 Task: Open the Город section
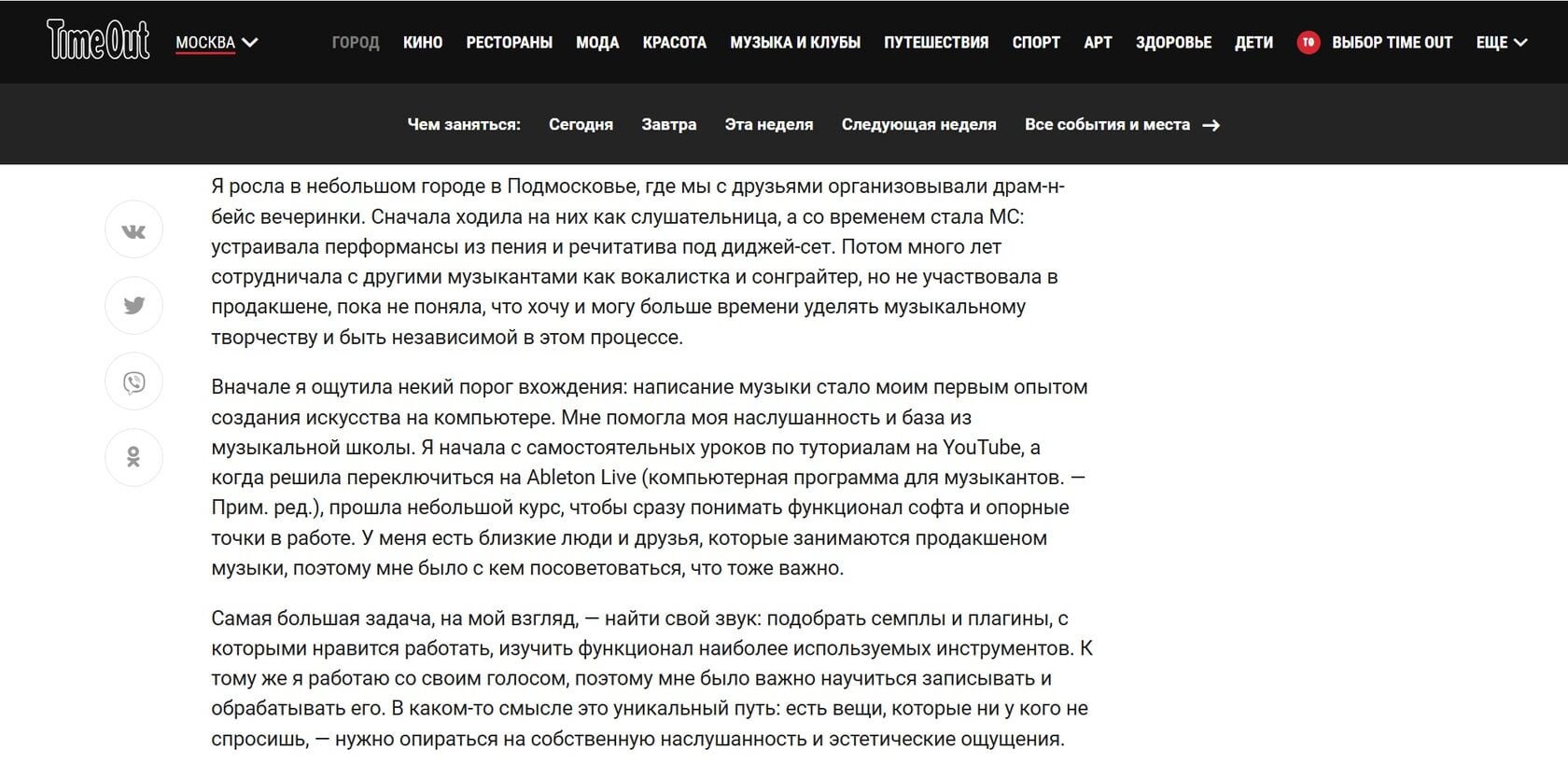point(356,42)
